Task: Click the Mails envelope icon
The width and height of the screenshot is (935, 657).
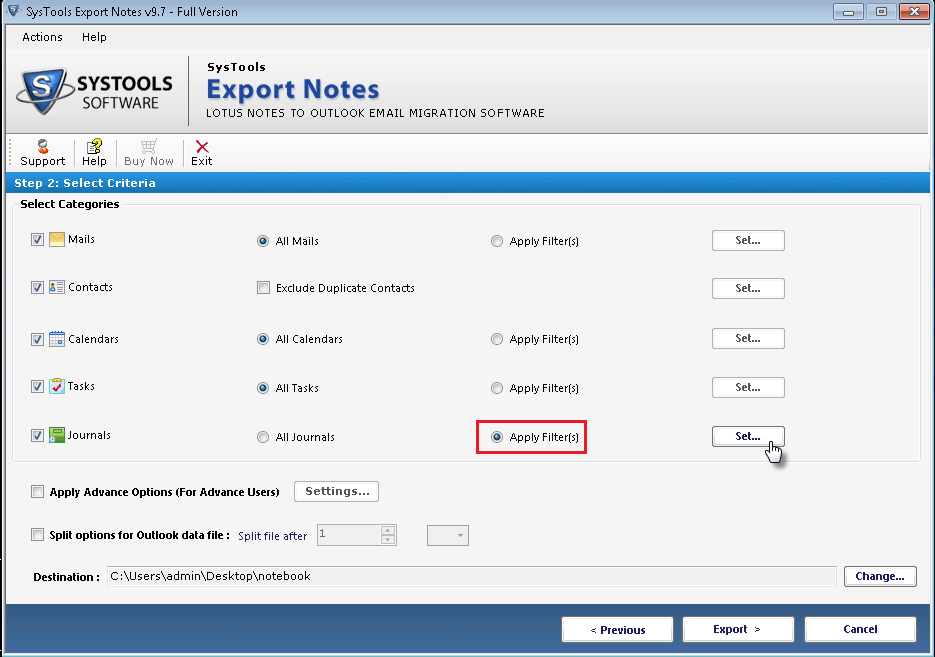Action: (x=57, y=240)
